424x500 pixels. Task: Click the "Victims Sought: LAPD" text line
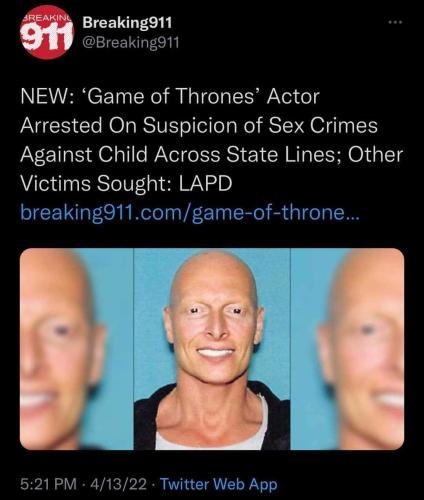126,183
